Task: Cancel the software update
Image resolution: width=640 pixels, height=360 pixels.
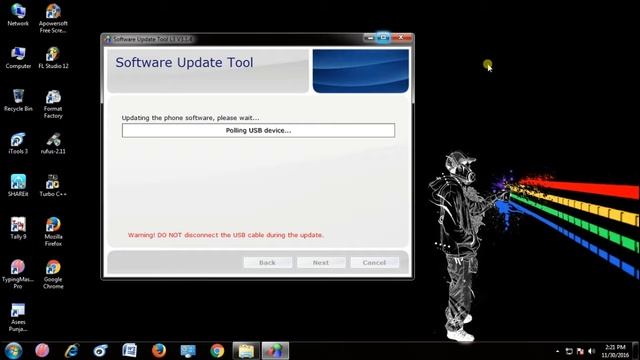Action: [374, 262]
